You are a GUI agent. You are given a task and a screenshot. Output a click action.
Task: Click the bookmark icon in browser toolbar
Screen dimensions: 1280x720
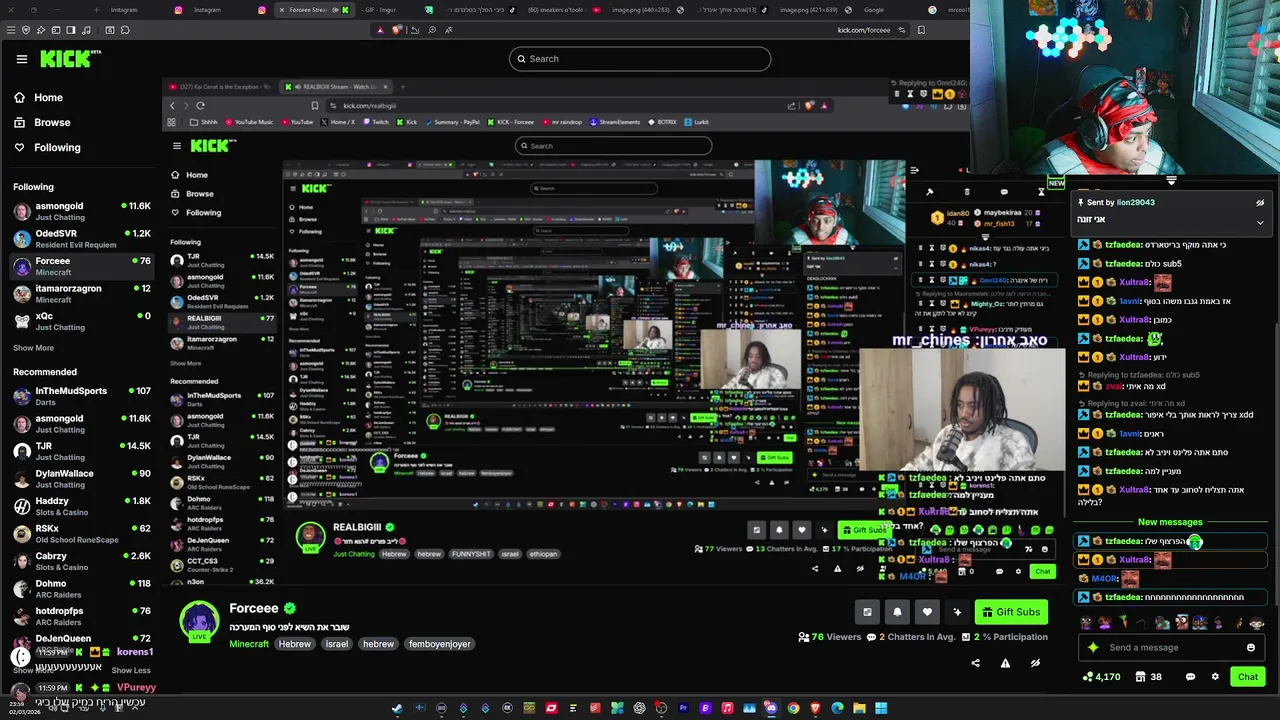pos(921,30)
